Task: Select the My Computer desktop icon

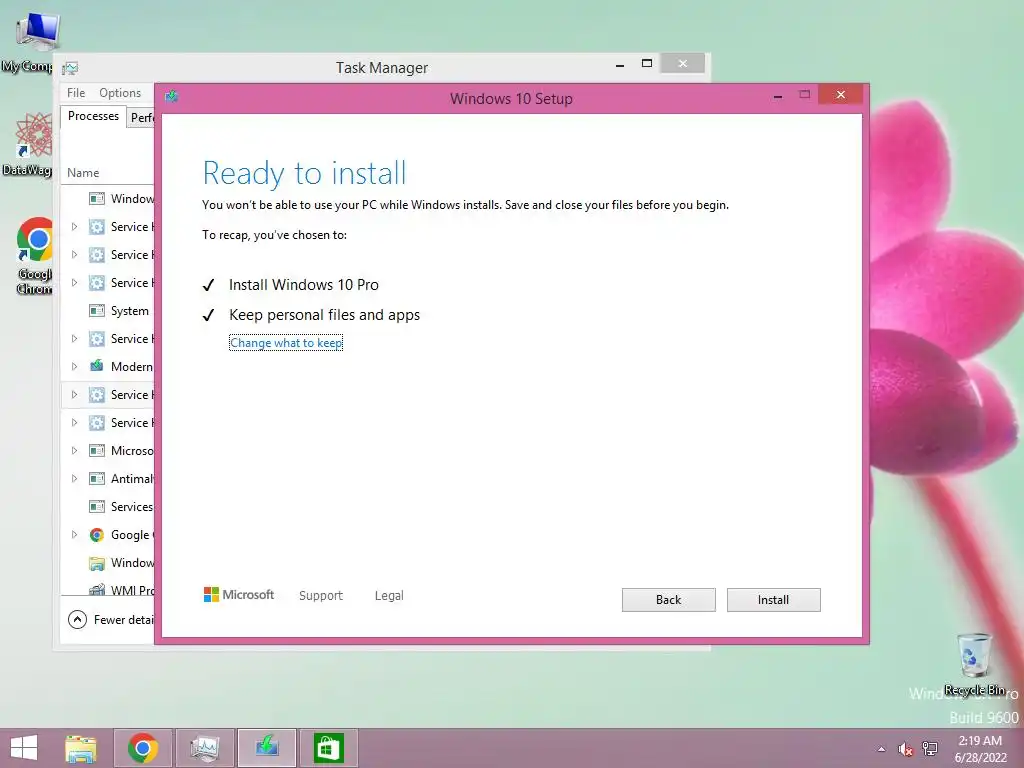Action: [29, 42]
